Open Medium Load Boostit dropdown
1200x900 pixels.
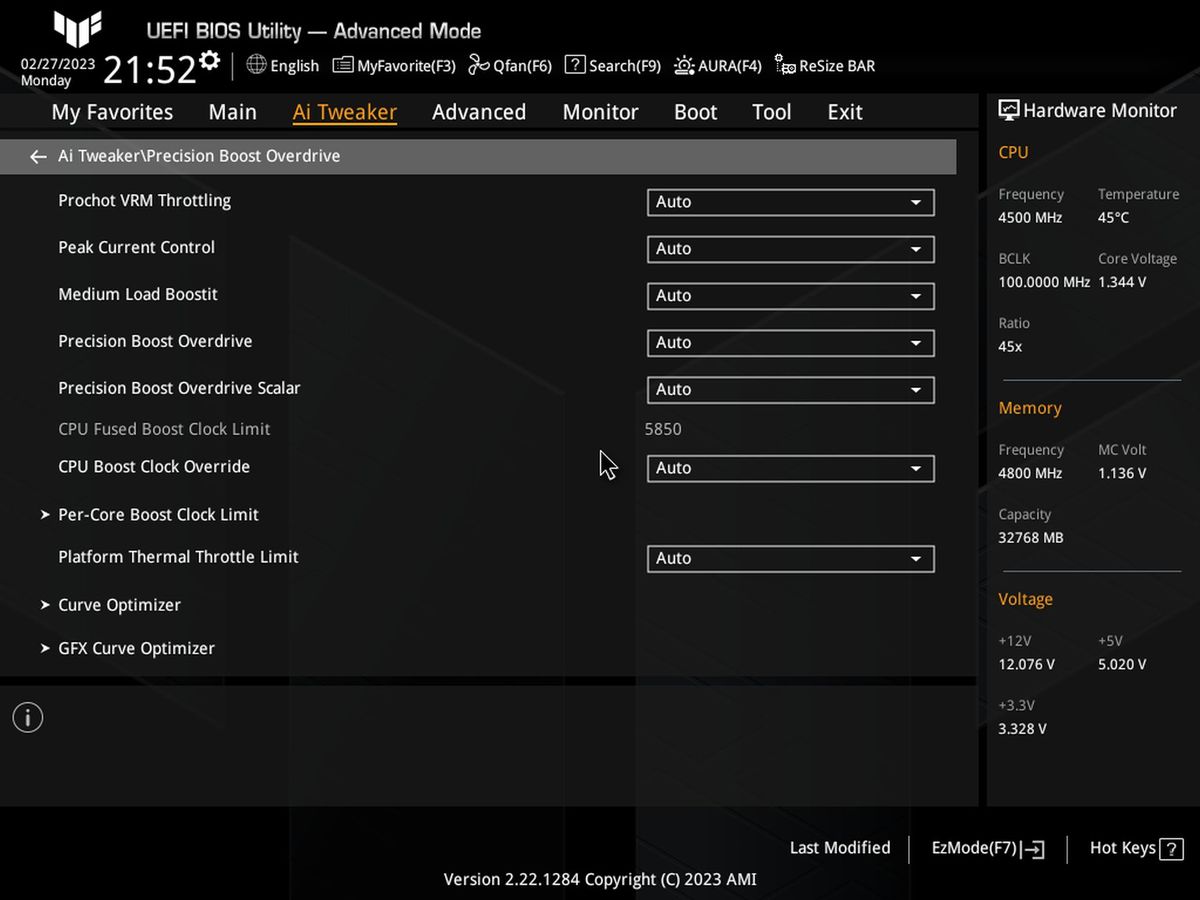790,296
